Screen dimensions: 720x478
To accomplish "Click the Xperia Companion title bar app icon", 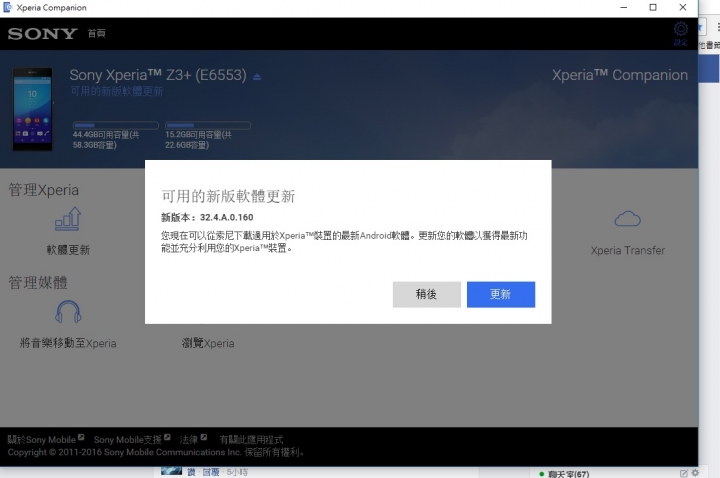I will coord(7,7).
